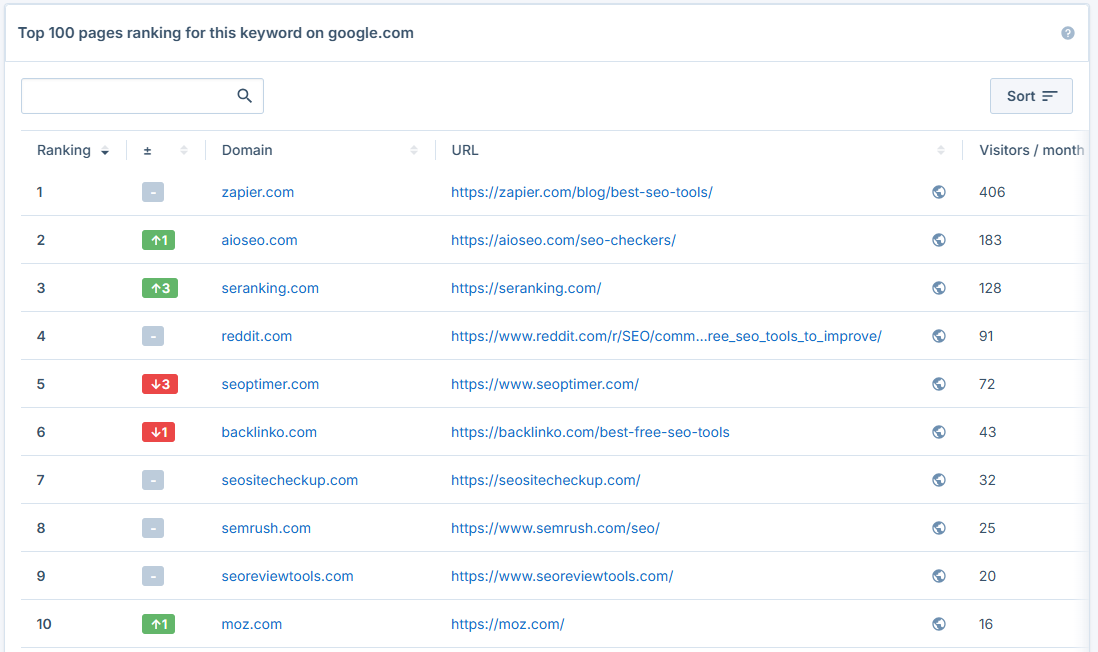Click the globe icon in zapier.com row

(x=939, y=192)
